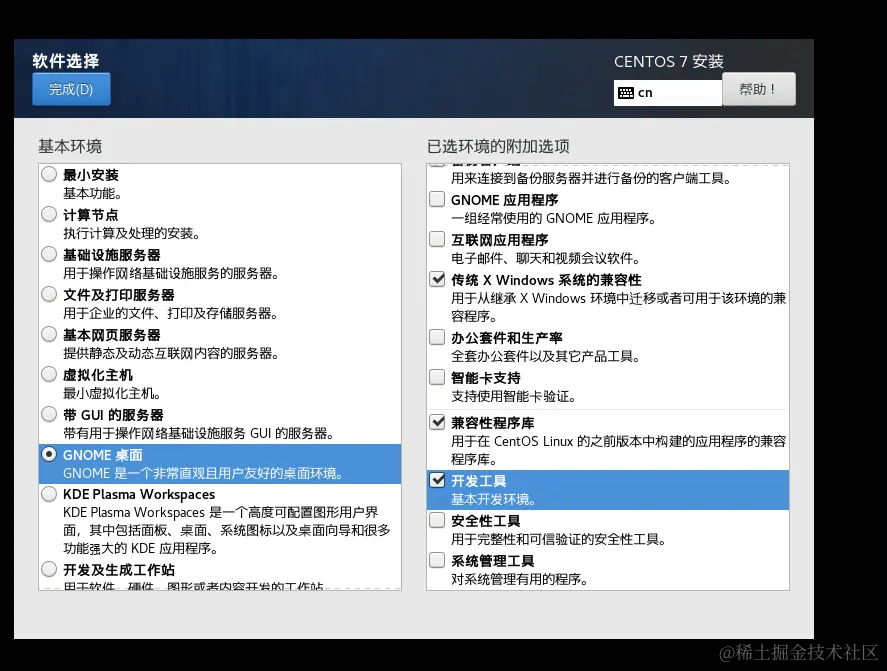Uncheck the 兼容性程序库 checkbox
887x671 pixels.
coord(437,423)
